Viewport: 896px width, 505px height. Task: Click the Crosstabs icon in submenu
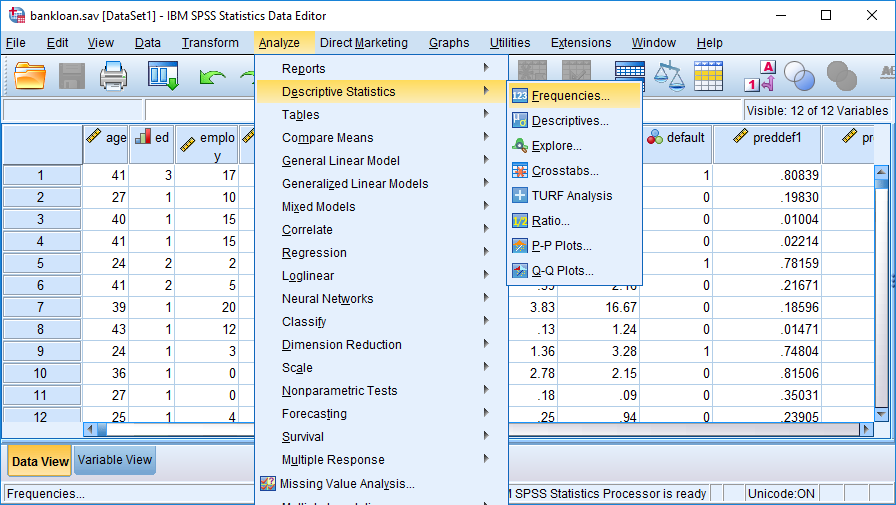[x=519, y=171]
